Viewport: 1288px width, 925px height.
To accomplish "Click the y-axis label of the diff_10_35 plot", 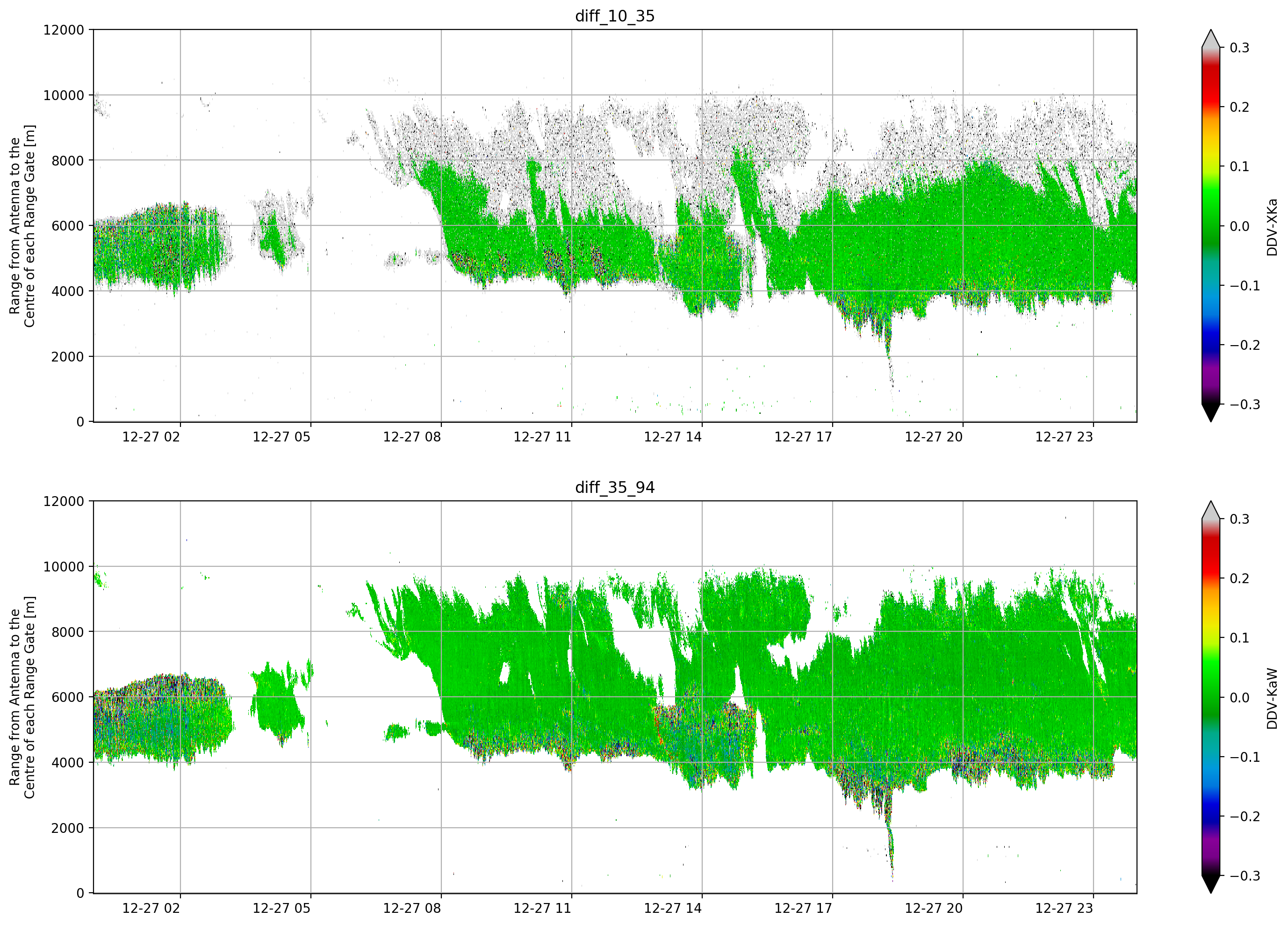I will pos(22,225).
